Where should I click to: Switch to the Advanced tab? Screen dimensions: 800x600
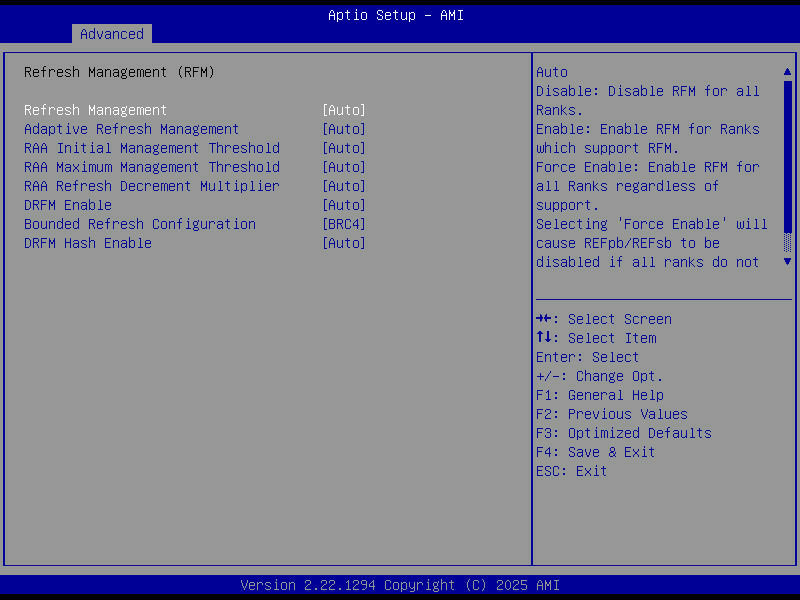pyautogui.click(x=111, y=33)
